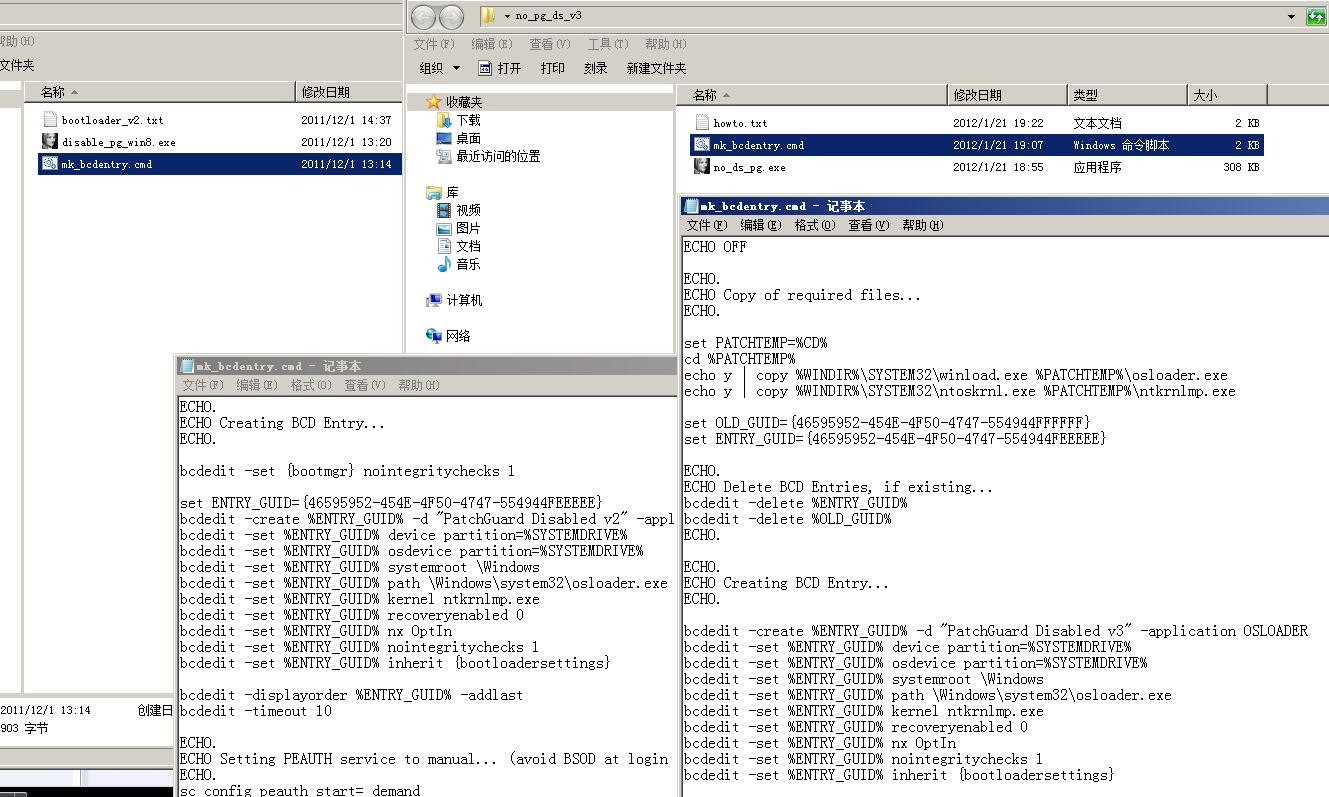The image size is (1329, 797).
Task: Open 文件(F) menu in no_pg_ds_v3 Explorer window
Action: [434, 44]
